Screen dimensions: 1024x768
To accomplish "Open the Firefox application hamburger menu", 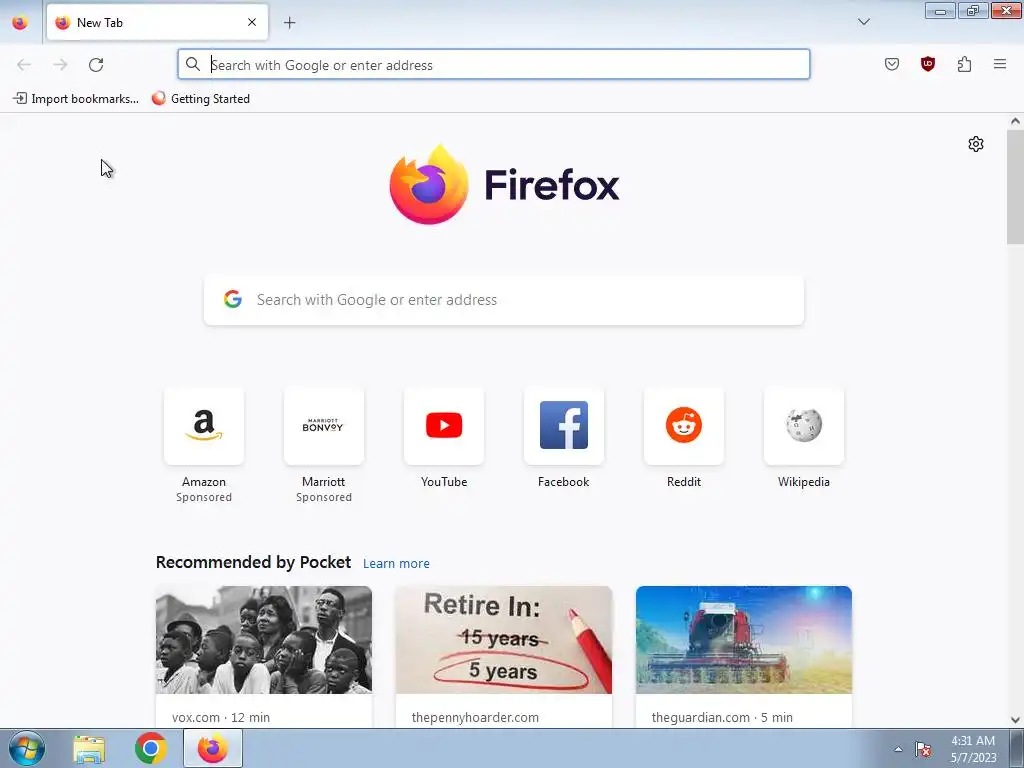I will point(1000,64).
